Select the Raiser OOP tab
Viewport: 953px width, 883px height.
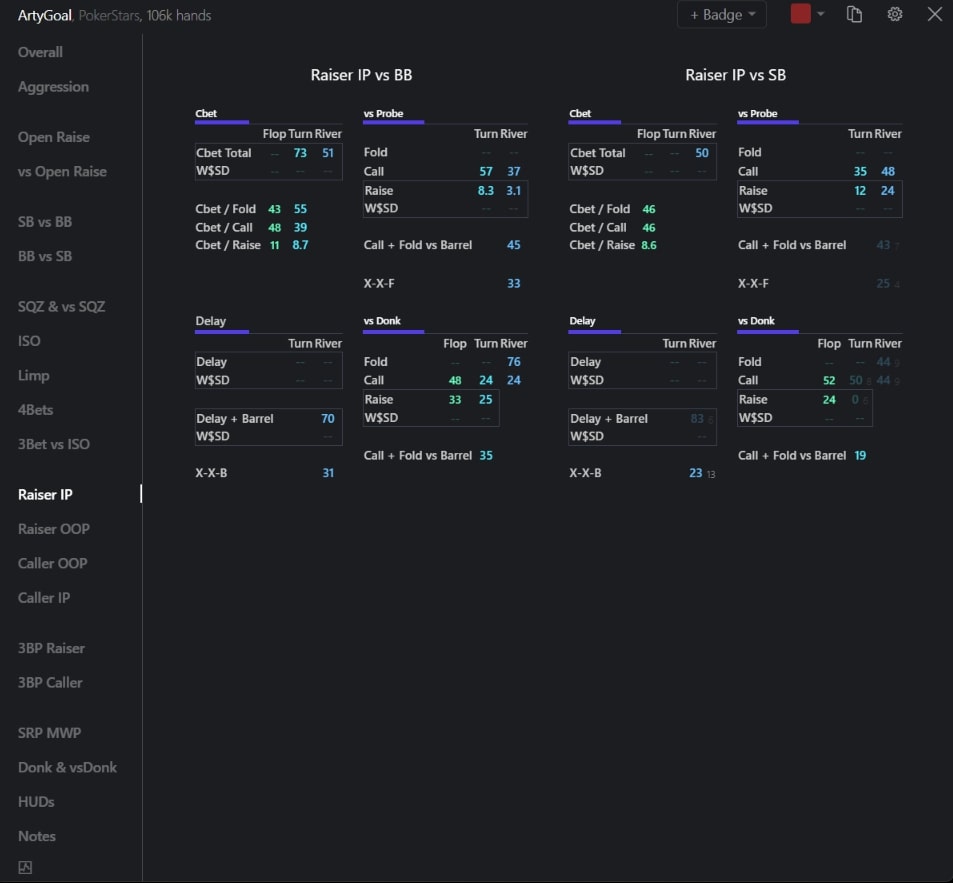click(x=53, y=529)
